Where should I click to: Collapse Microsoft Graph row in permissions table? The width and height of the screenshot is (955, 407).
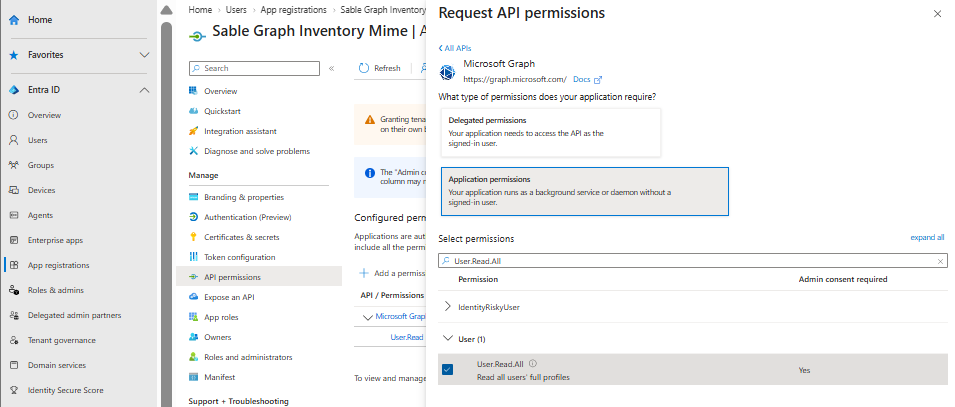click(x=367, y=317)
